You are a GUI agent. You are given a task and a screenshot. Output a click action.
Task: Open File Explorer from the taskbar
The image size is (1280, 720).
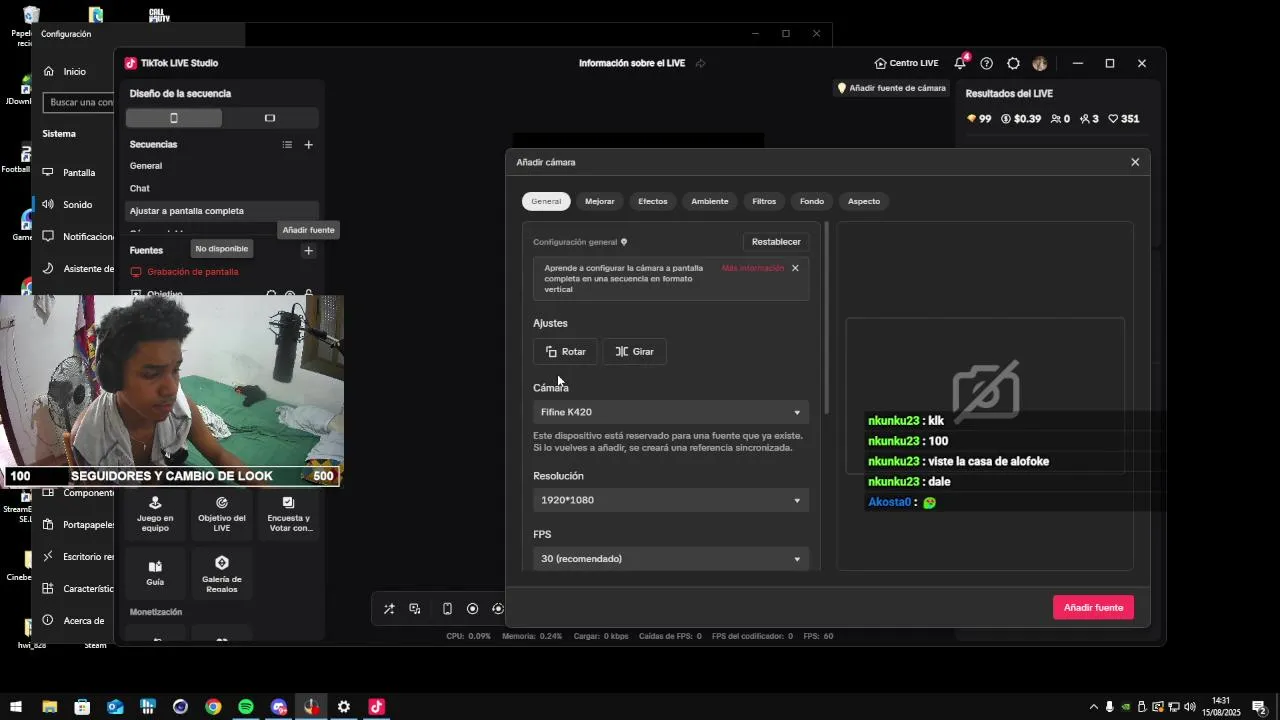pyautogui.click(x=49, y=707)
